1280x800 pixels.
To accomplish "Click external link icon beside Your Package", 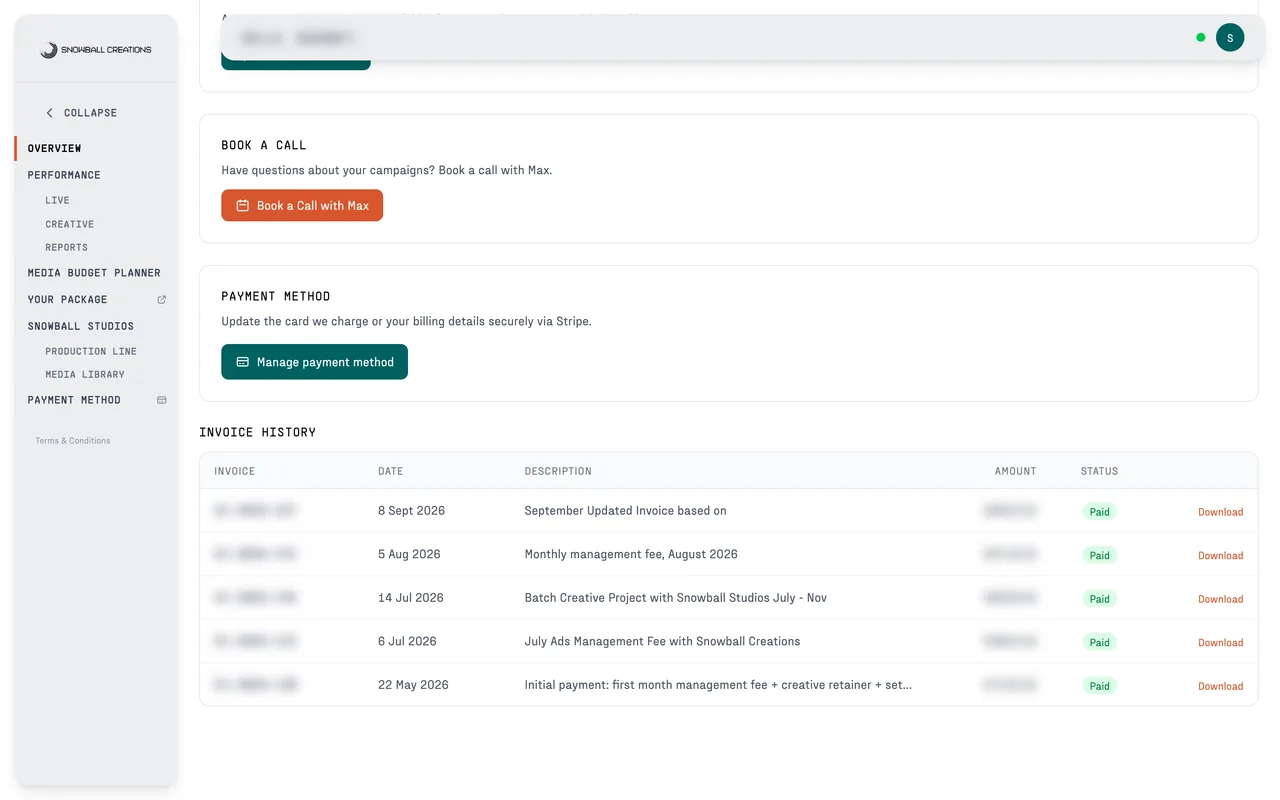I will click(162, 300).
